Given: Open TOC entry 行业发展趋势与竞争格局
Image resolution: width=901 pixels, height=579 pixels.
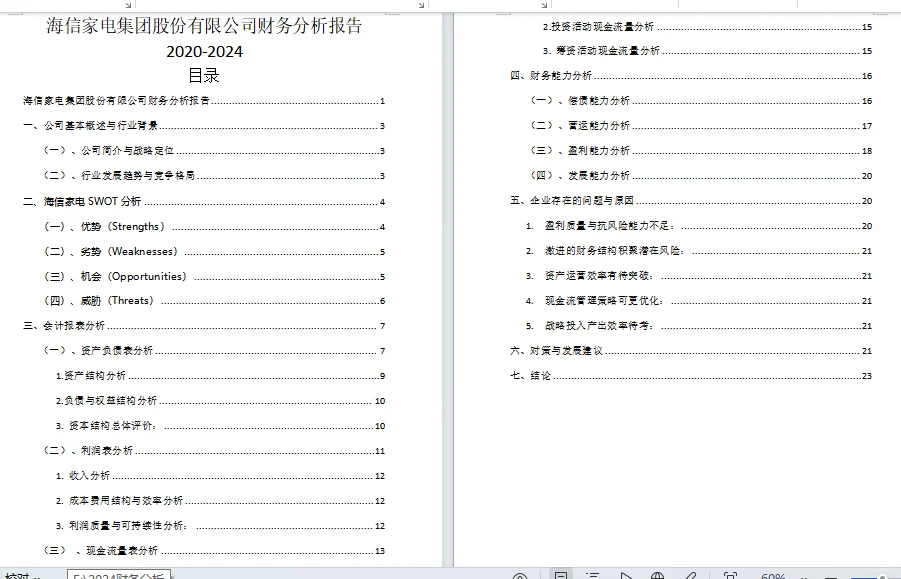Looking at the screenshot, I should coord(214,175).
